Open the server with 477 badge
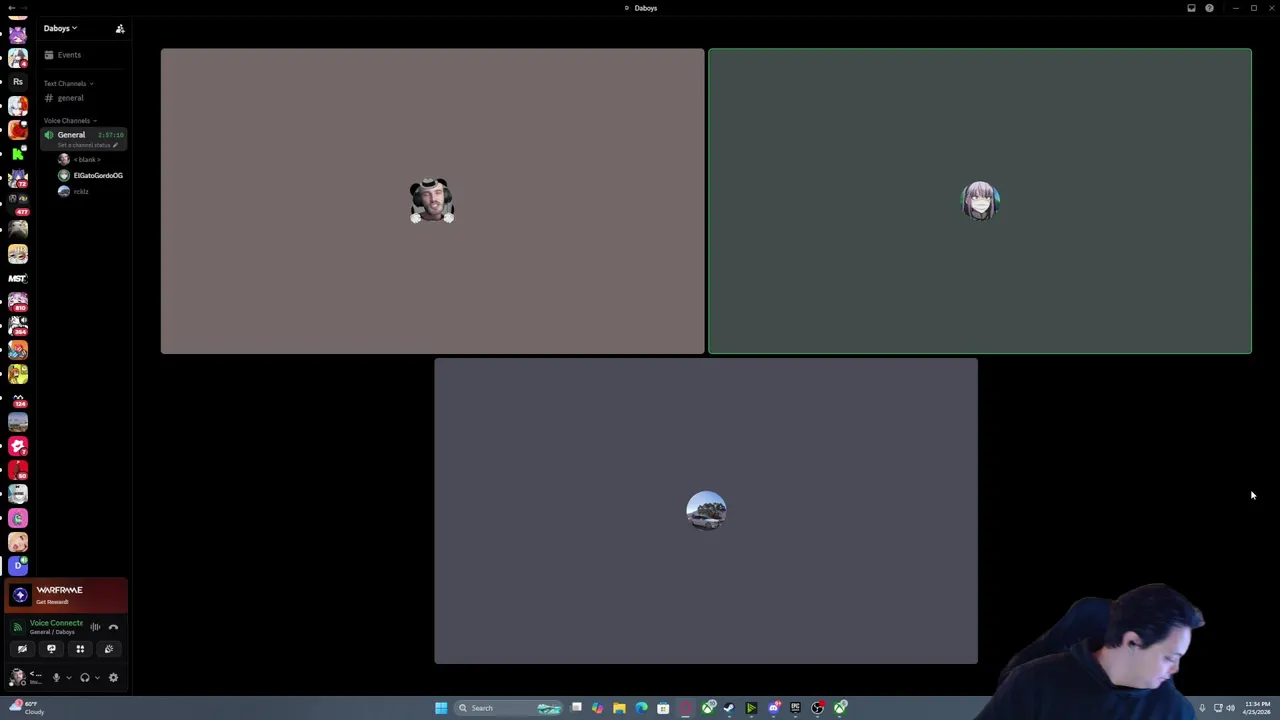This screenshot has height=720, width=1280. click(x=18, y=203)
